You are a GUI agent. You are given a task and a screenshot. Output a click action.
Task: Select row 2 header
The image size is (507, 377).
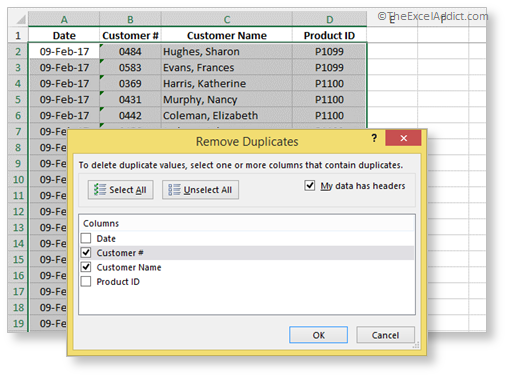(x=18, y=51)
